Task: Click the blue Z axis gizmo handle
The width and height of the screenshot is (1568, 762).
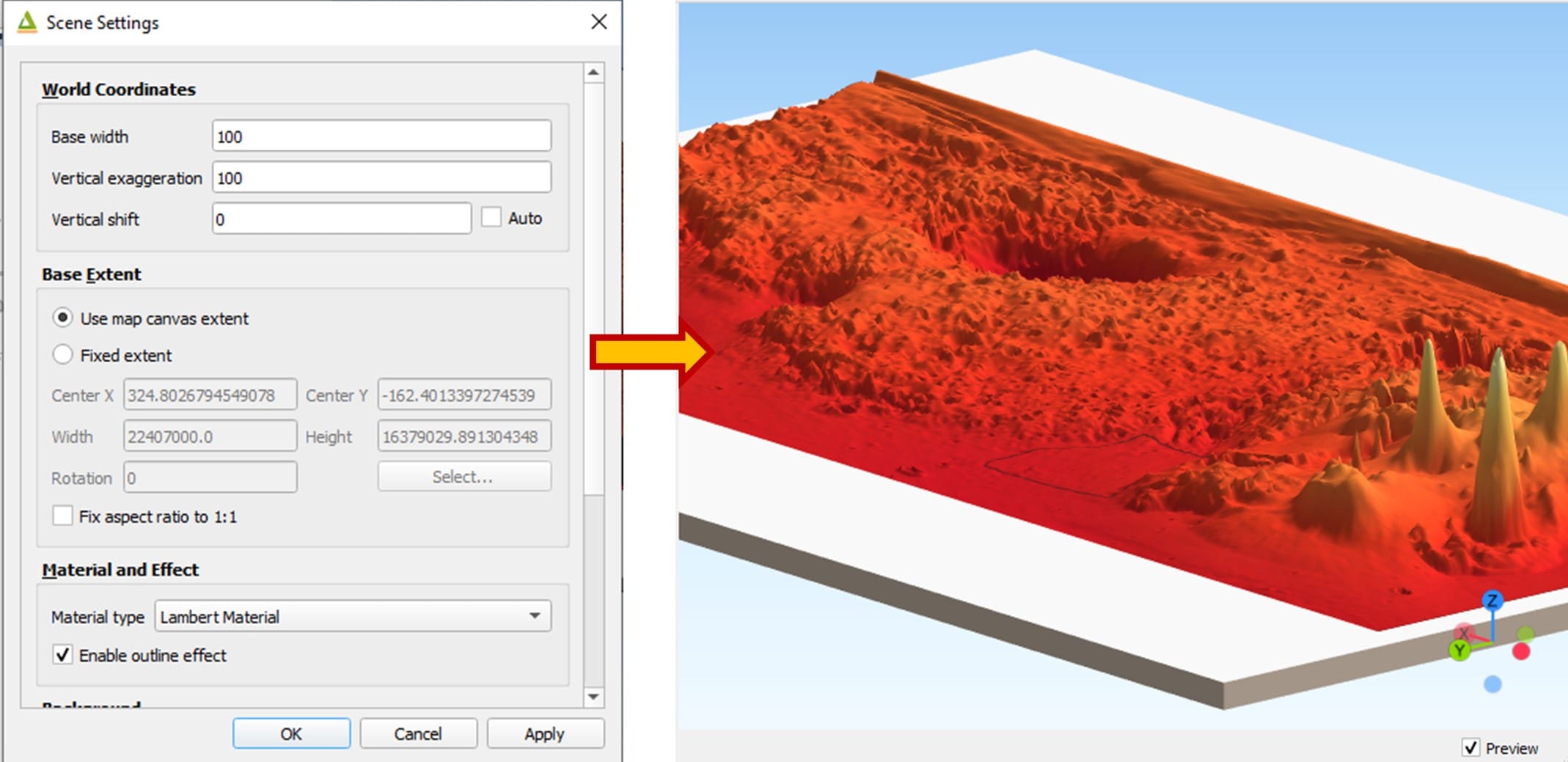Action: click(x=1492, y=601)
